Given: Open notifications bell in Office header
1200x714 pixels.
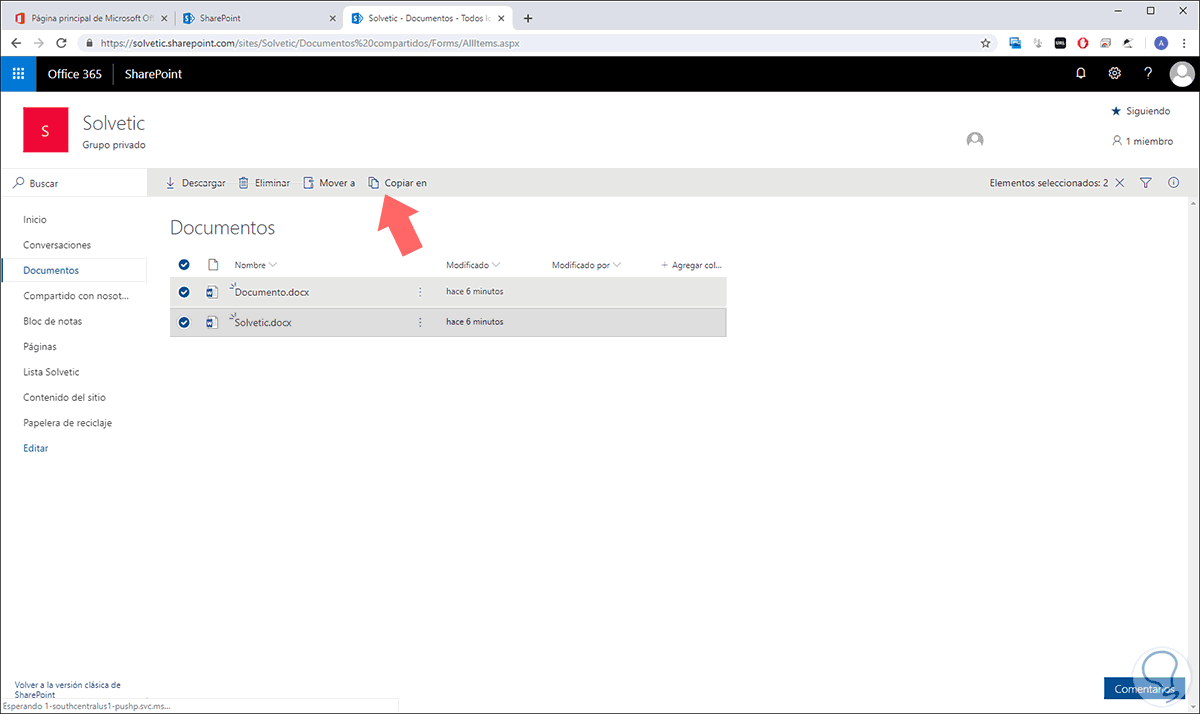Looking at the screenshot, I should (x=1081, y=74).
